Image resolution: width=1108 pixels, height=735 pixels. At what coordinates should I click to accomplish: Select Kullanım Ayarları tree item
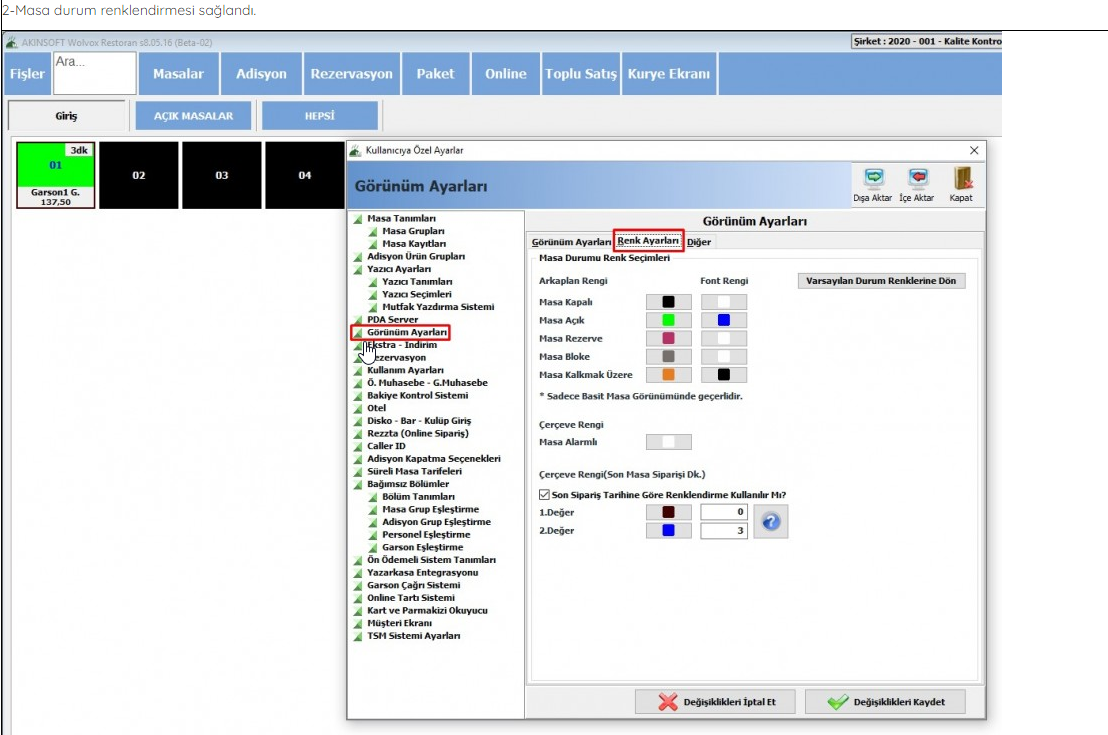tap(406, 370)
